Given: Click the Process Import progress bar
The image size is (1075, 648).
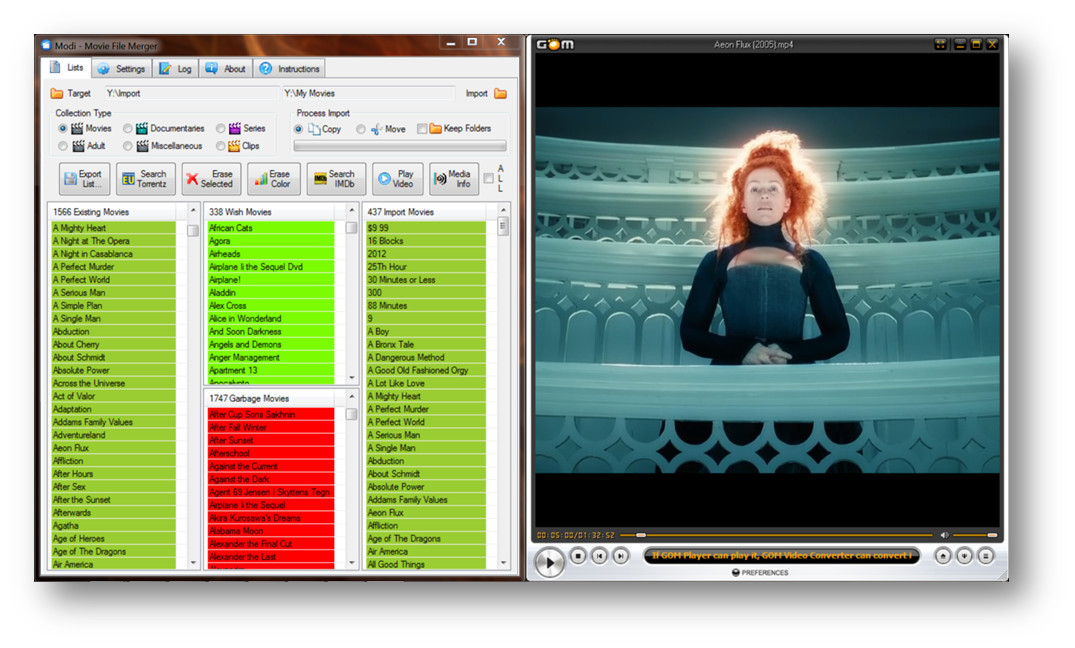Looking at the screenshot, I should coord(400,145).
